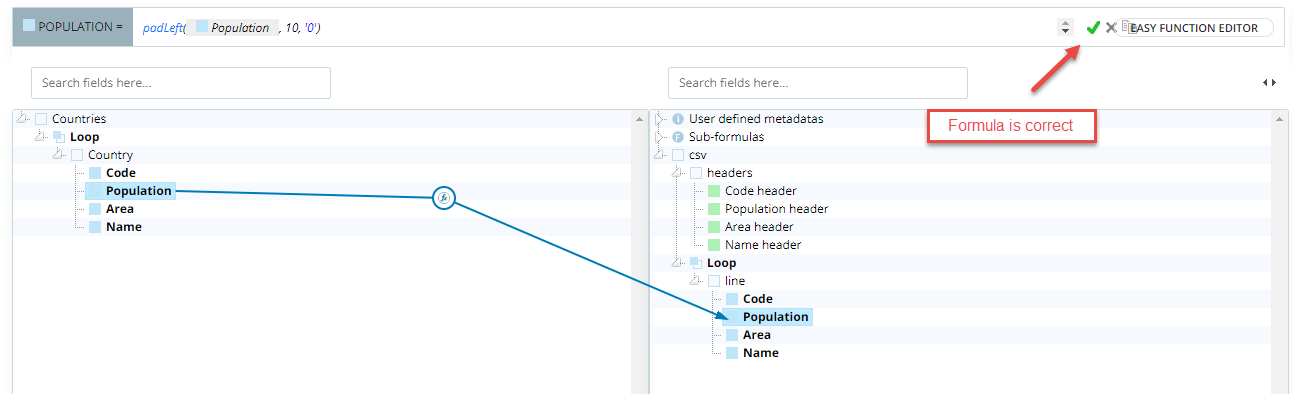Click the User defined metadatas info icon
This screenshot has width=1294, height=394.
[x=677, y=119]
